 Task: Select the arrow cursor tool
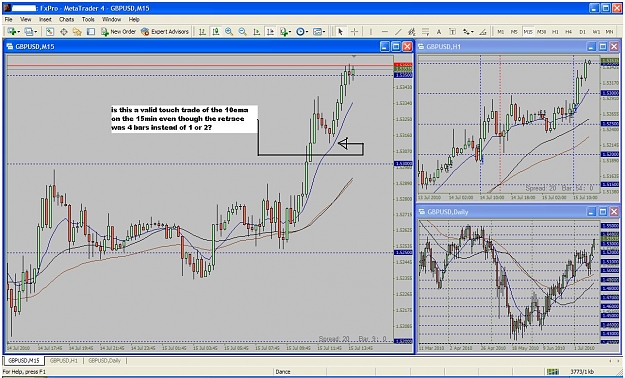point(340,32)
